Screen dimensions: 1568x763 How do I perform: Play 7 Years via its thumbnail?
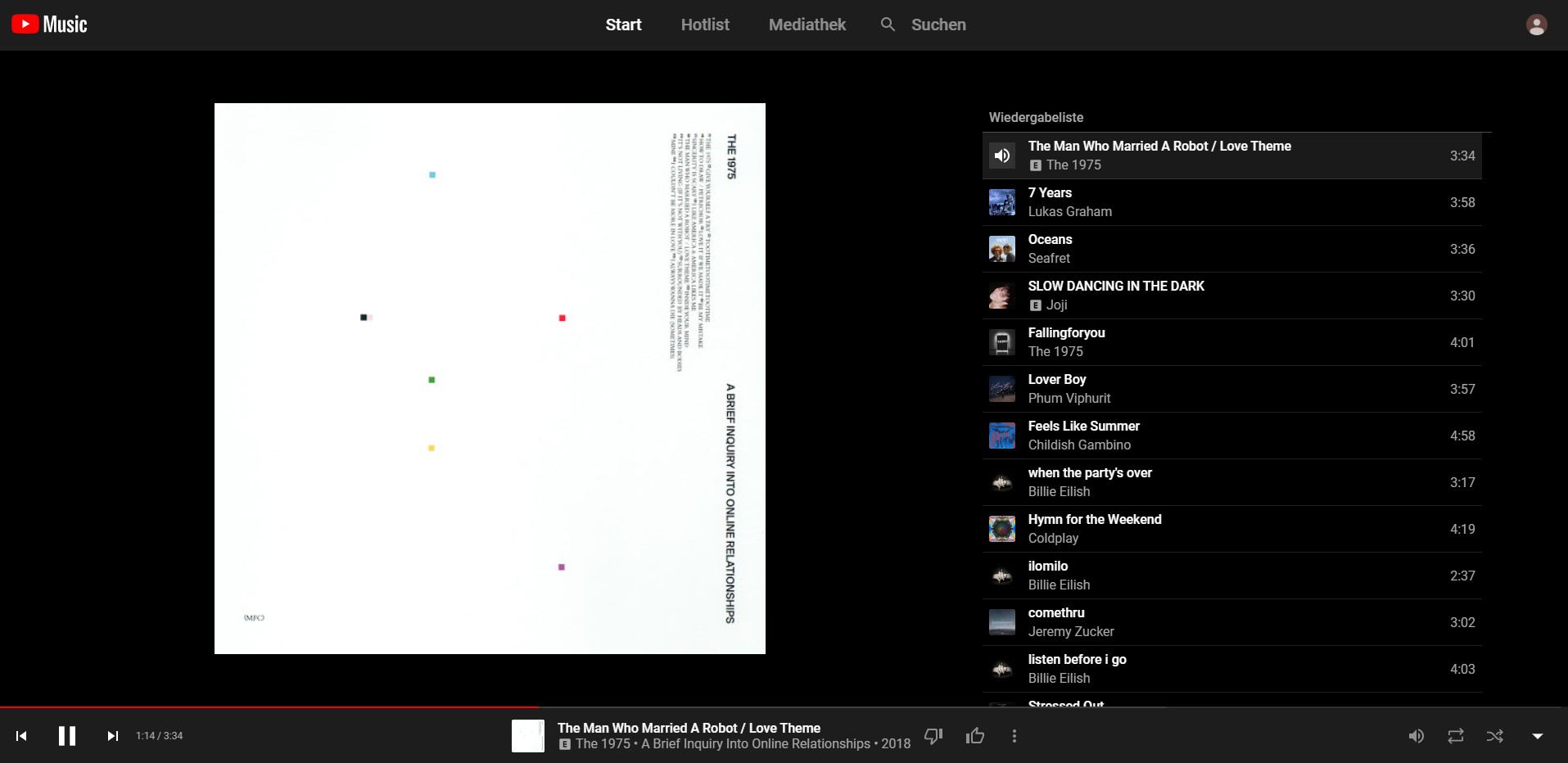pos(1002,202)
